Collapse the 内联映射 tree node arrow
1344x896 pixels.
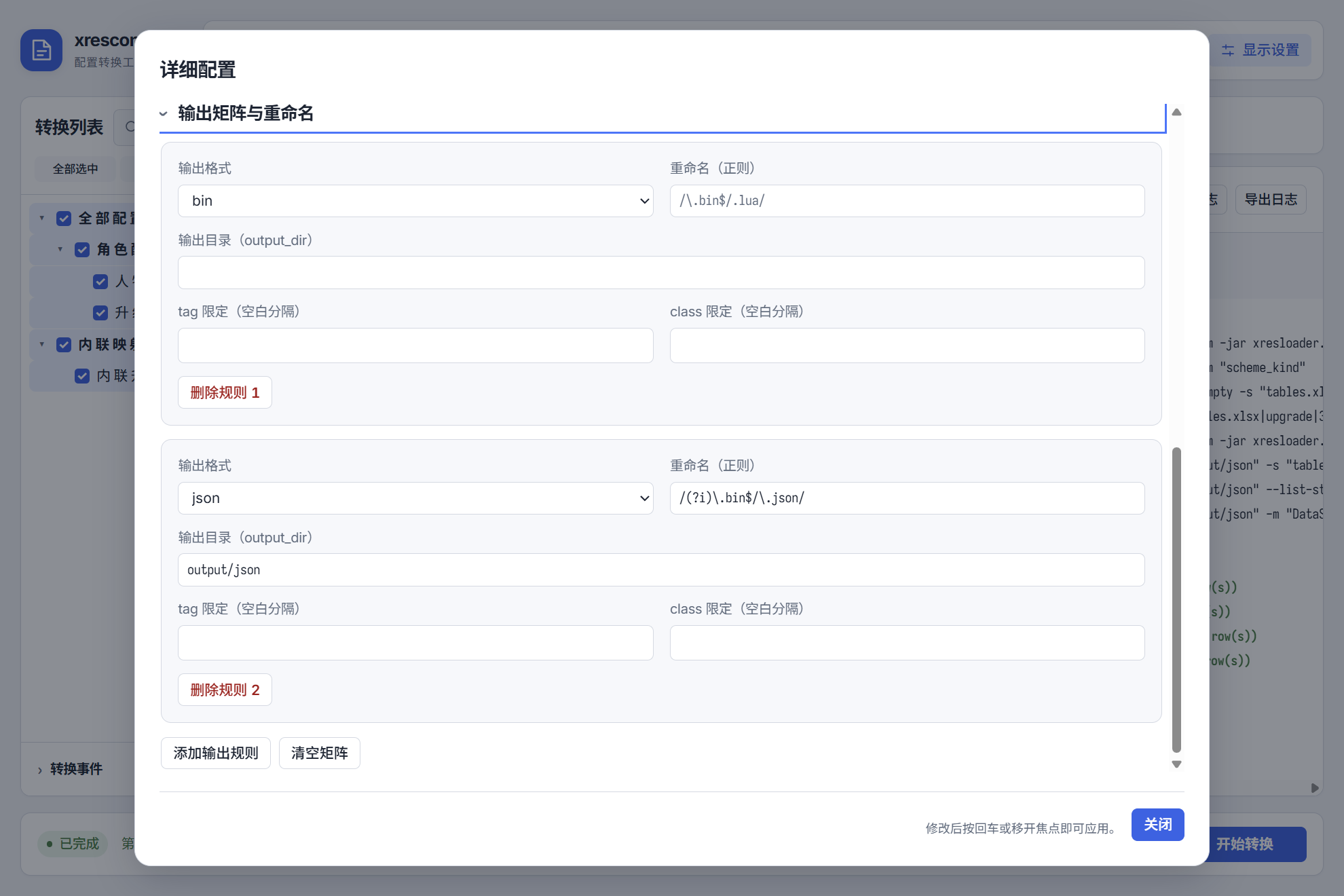coord(42,345)
